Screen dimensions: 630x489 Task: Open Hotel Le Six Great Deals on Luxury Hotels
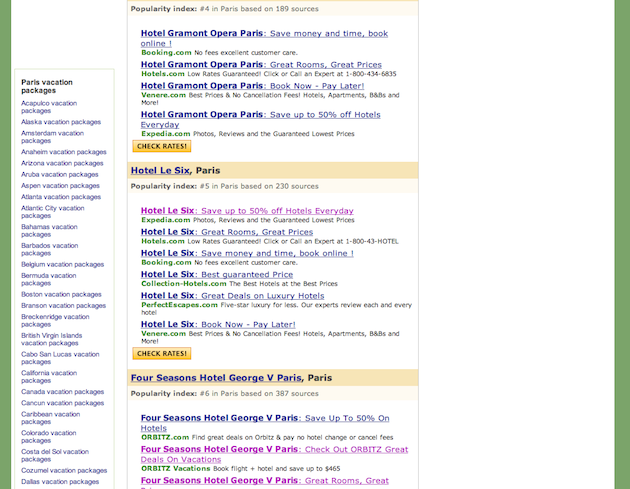[232, 296]
